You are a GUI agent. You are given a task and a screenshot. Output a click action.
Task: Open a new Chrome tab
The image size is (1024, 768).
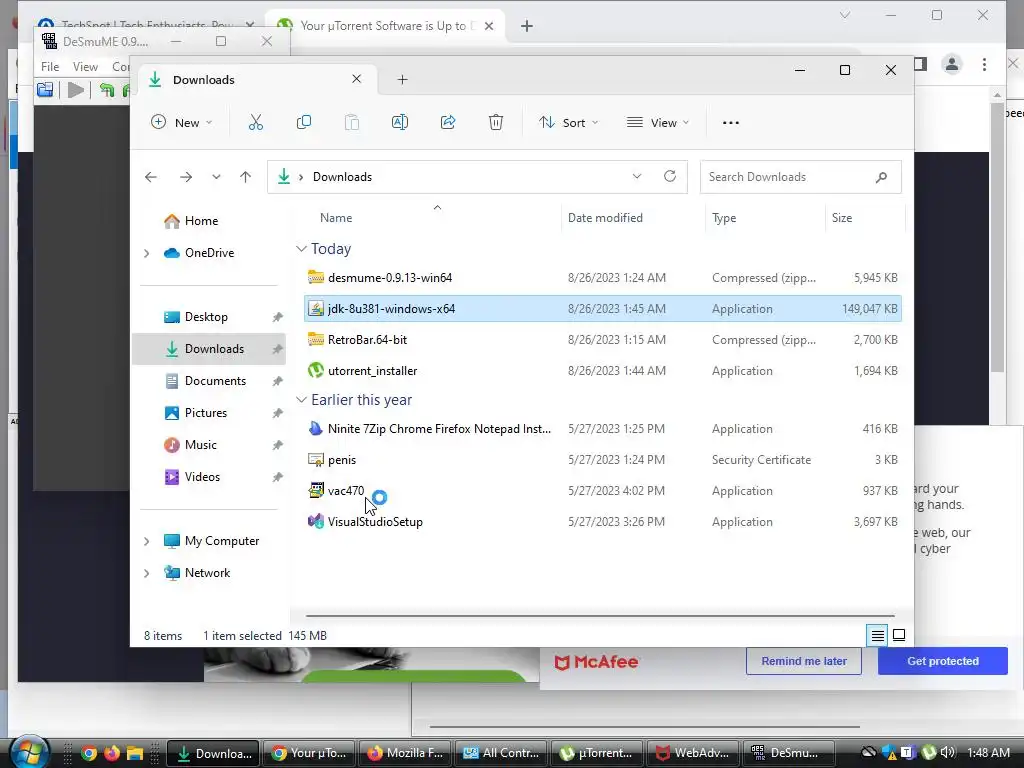pyautogui.click(x=527, y=26)
